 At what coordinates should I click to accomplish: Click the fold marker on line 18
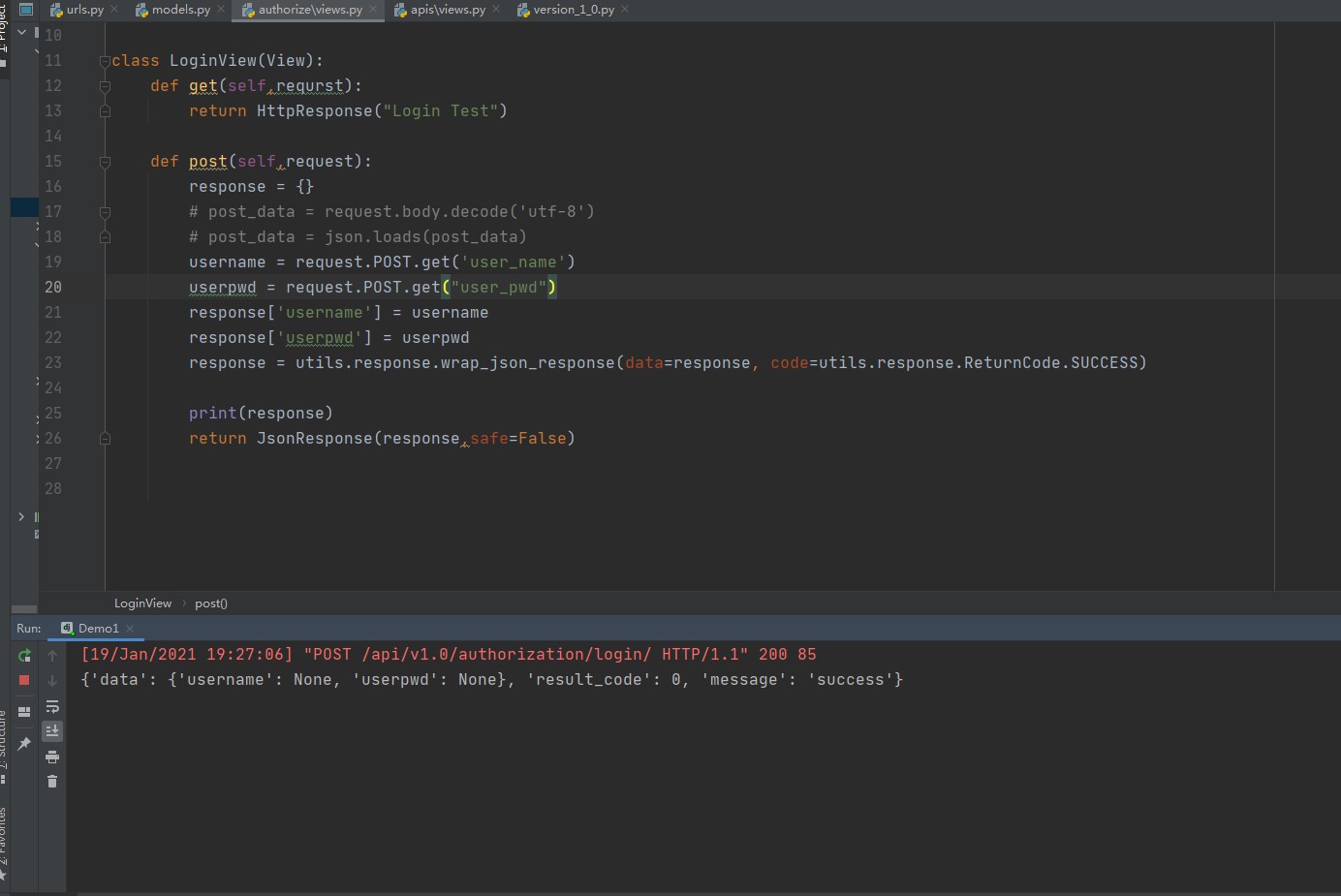point(105,237)
